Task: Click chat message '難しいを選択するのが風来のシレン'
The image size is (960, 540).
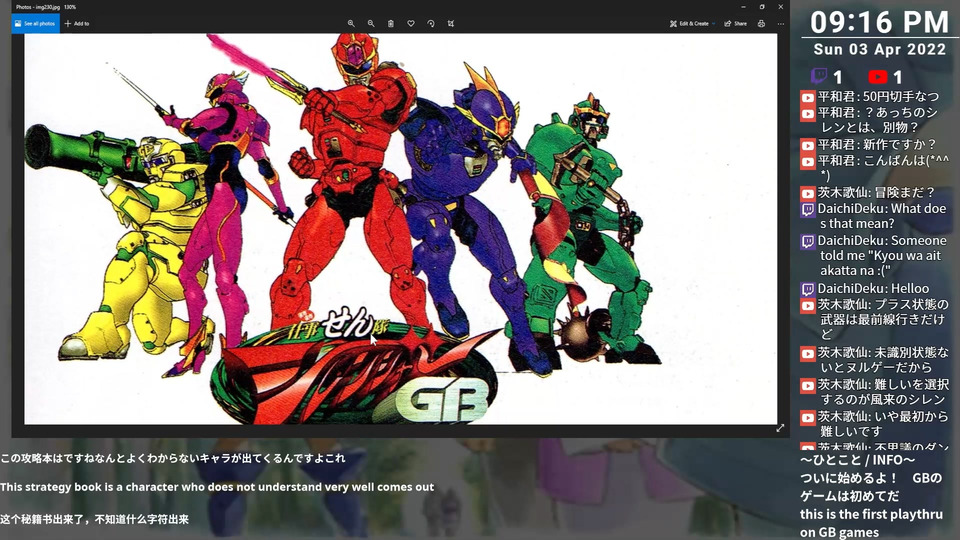Action: coord(883,392)
